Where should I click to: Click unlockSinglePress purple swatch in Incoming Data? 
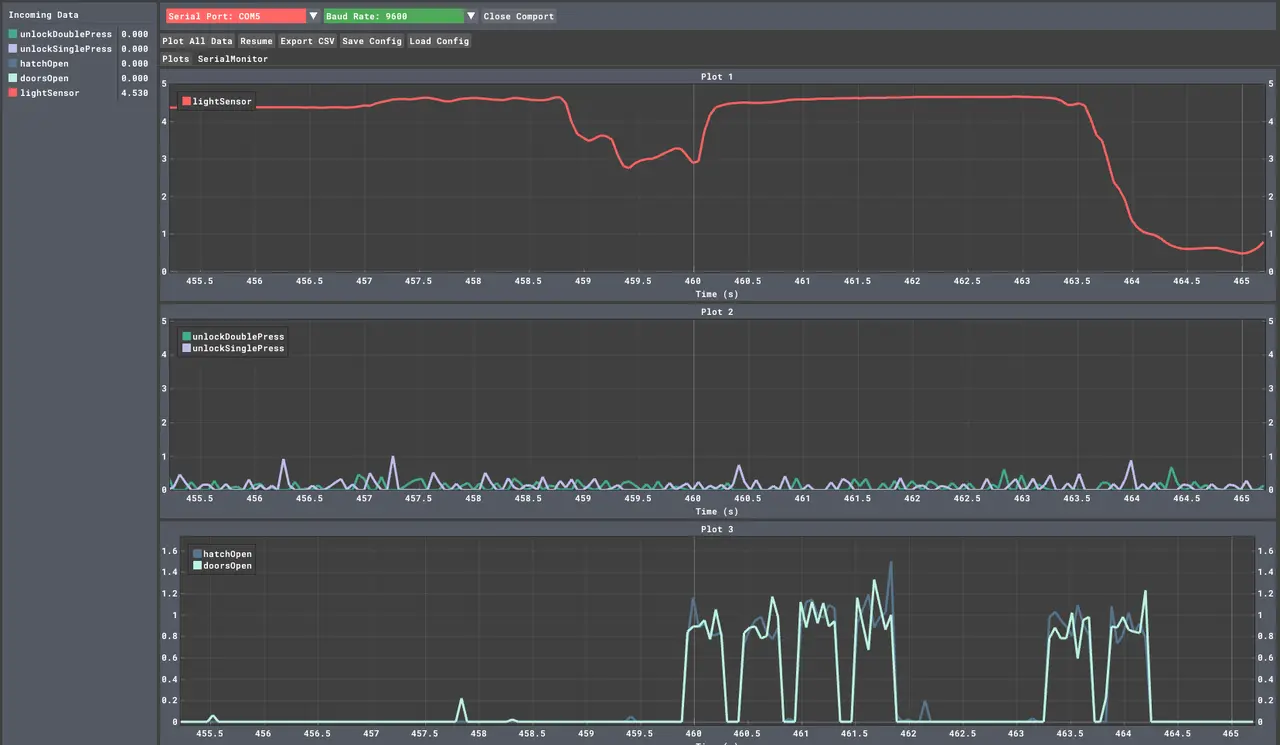12,49
